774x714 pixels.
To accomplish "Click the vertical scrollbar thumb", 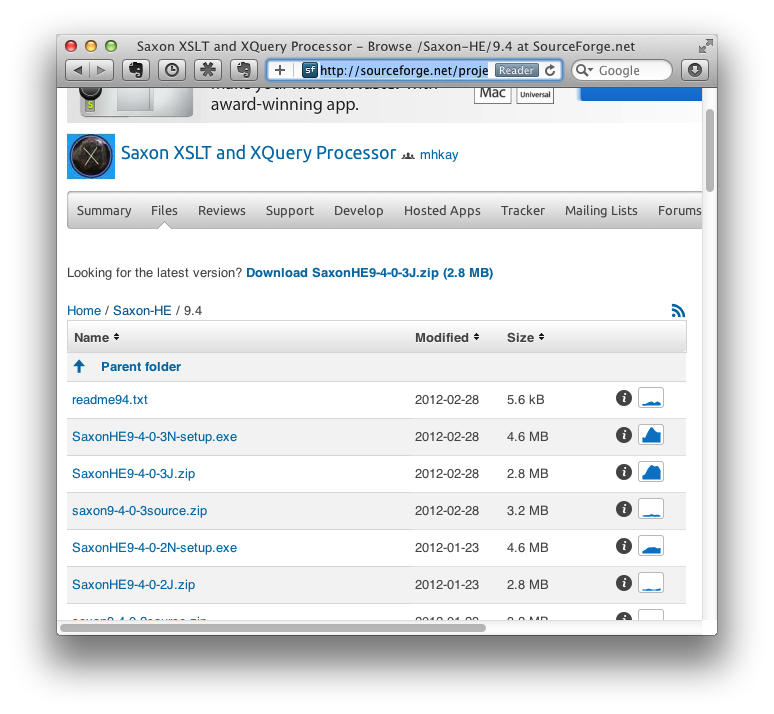I will point(710,150).
